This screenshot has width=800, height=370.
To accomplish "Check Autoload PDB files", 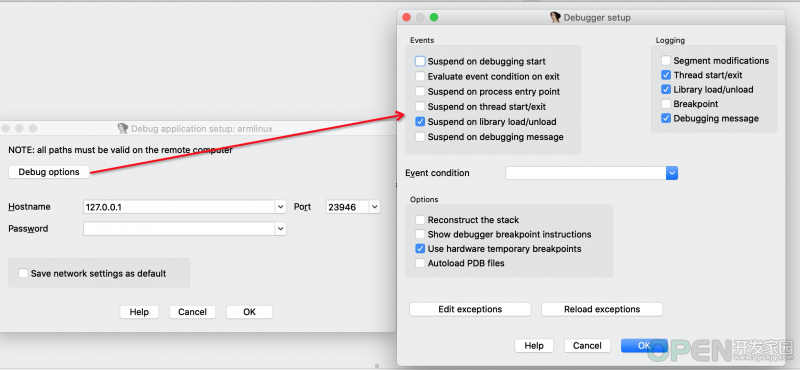I will tap(420, 263).
